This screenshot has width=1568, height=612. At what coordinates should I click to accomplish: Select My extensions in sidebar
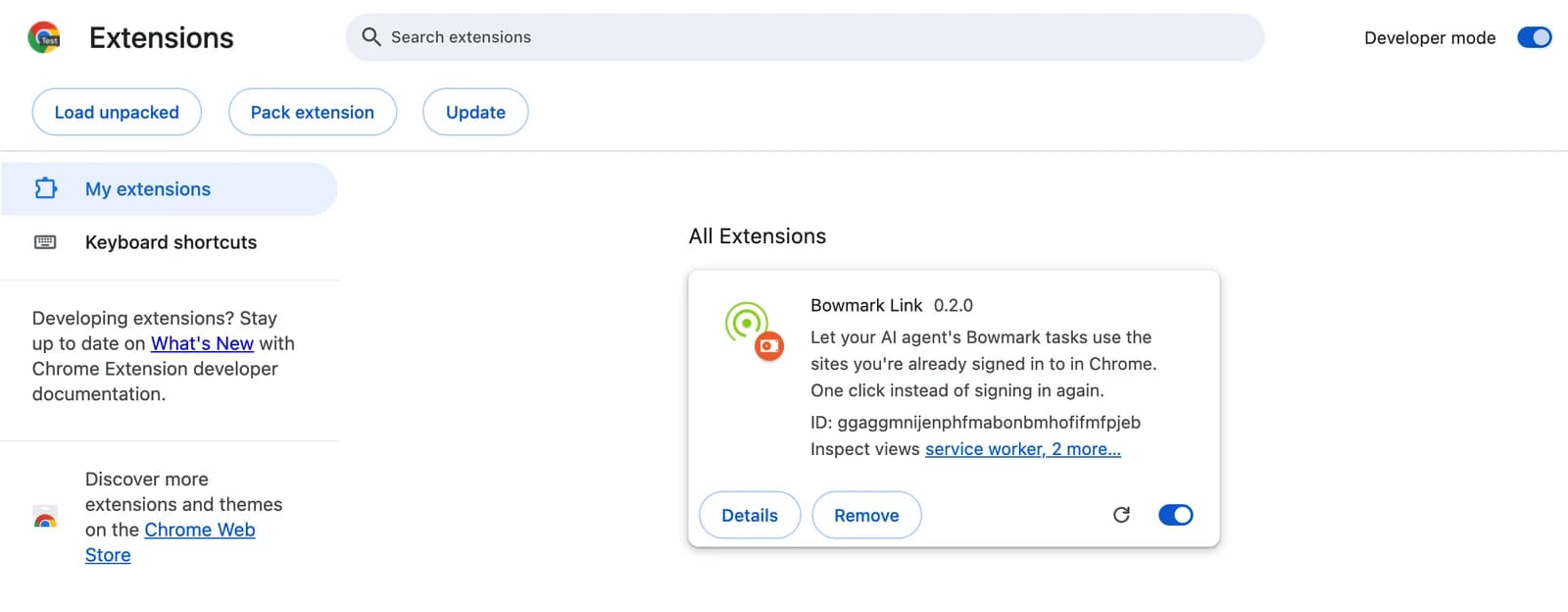(x=169, y=189)
